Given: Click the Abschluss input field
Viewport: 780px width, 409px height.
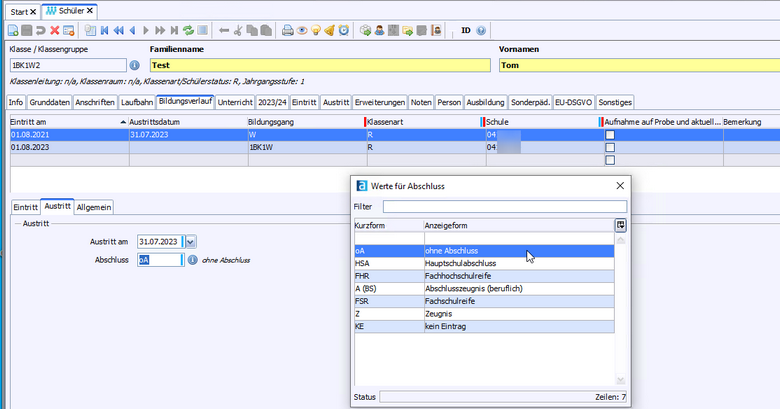Looking at the screenshot, I should click(160, 260).
